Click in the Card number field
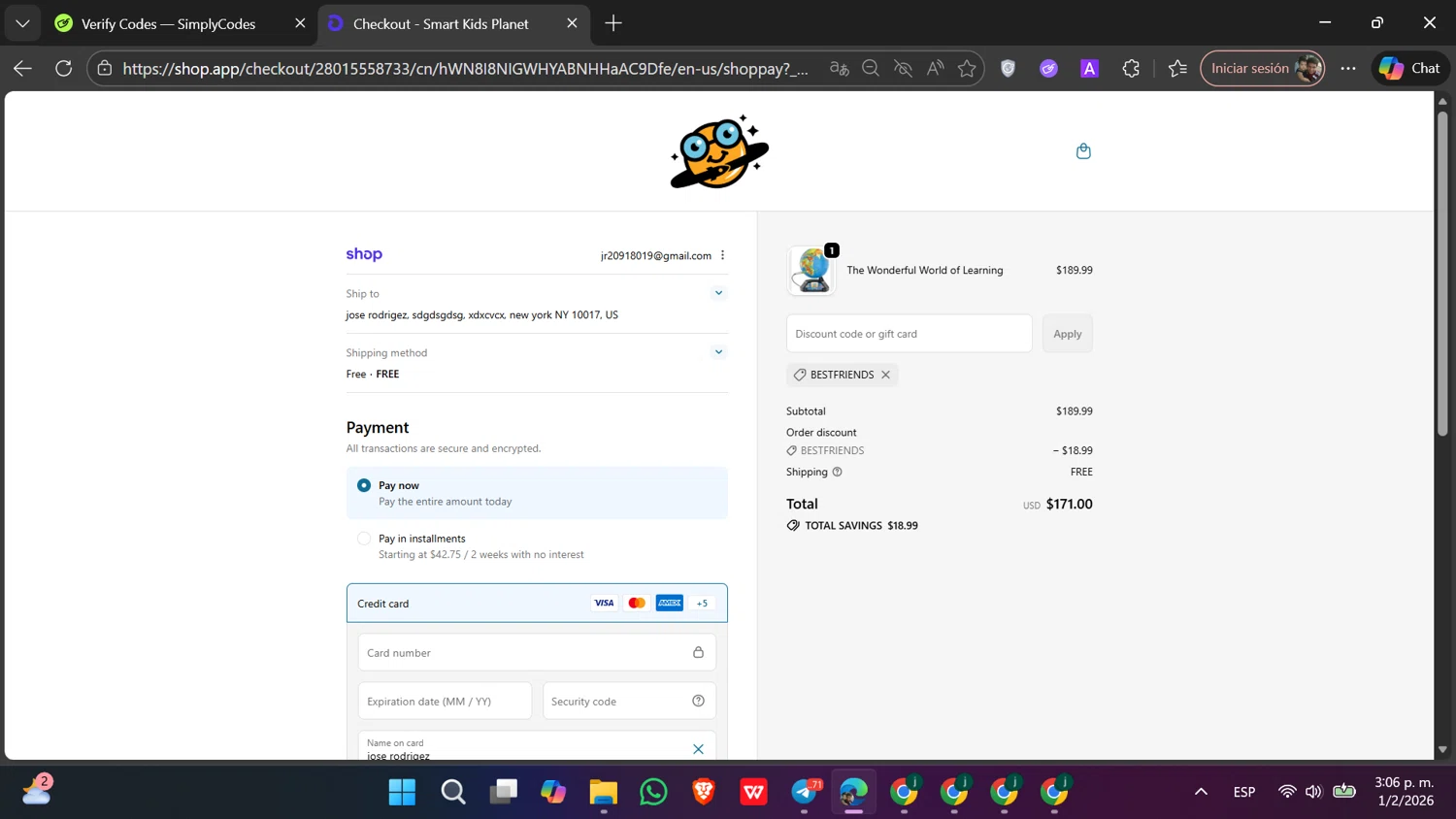The height and width of the screenshot is (819, 1456). [537, 652]
